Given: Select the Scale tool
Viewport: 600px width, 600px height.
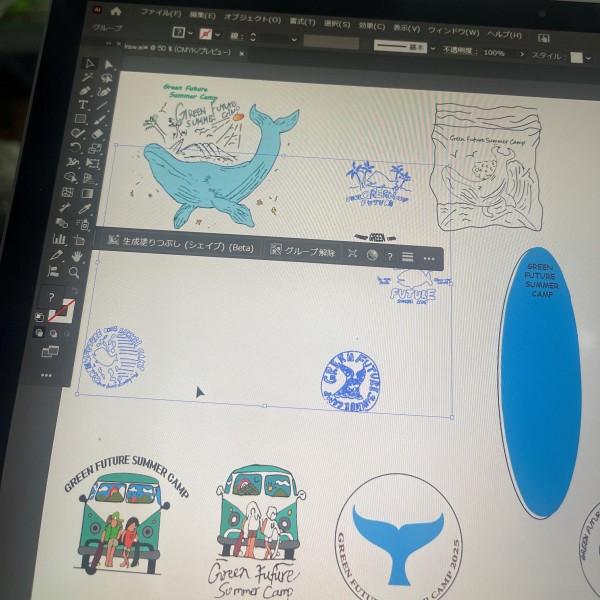Looking at the screenshot, I should pyautogui.click(x=95, y=148).
